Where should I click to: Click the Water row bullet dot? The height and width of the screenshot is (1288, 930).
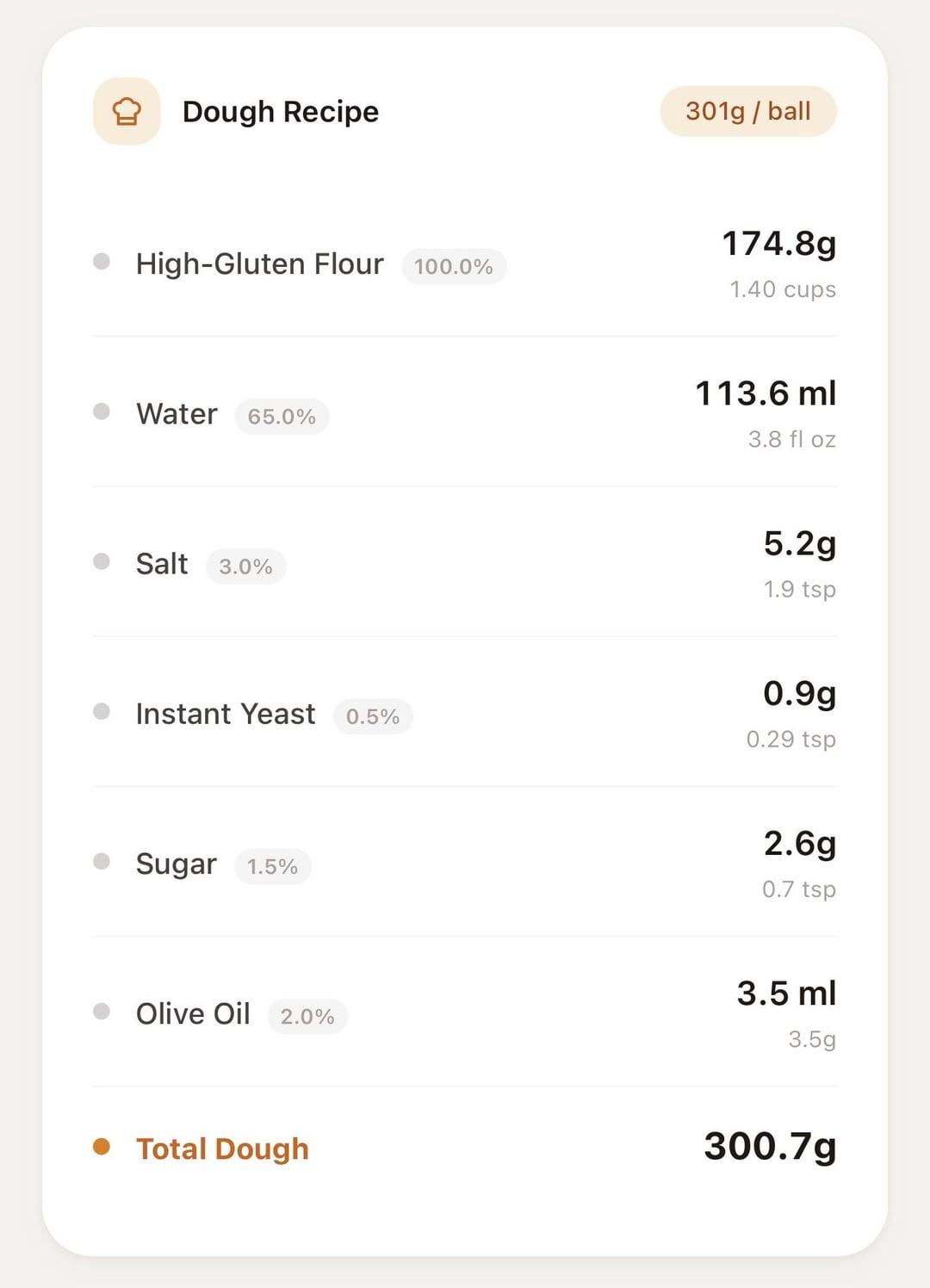[x=102, y=411]
